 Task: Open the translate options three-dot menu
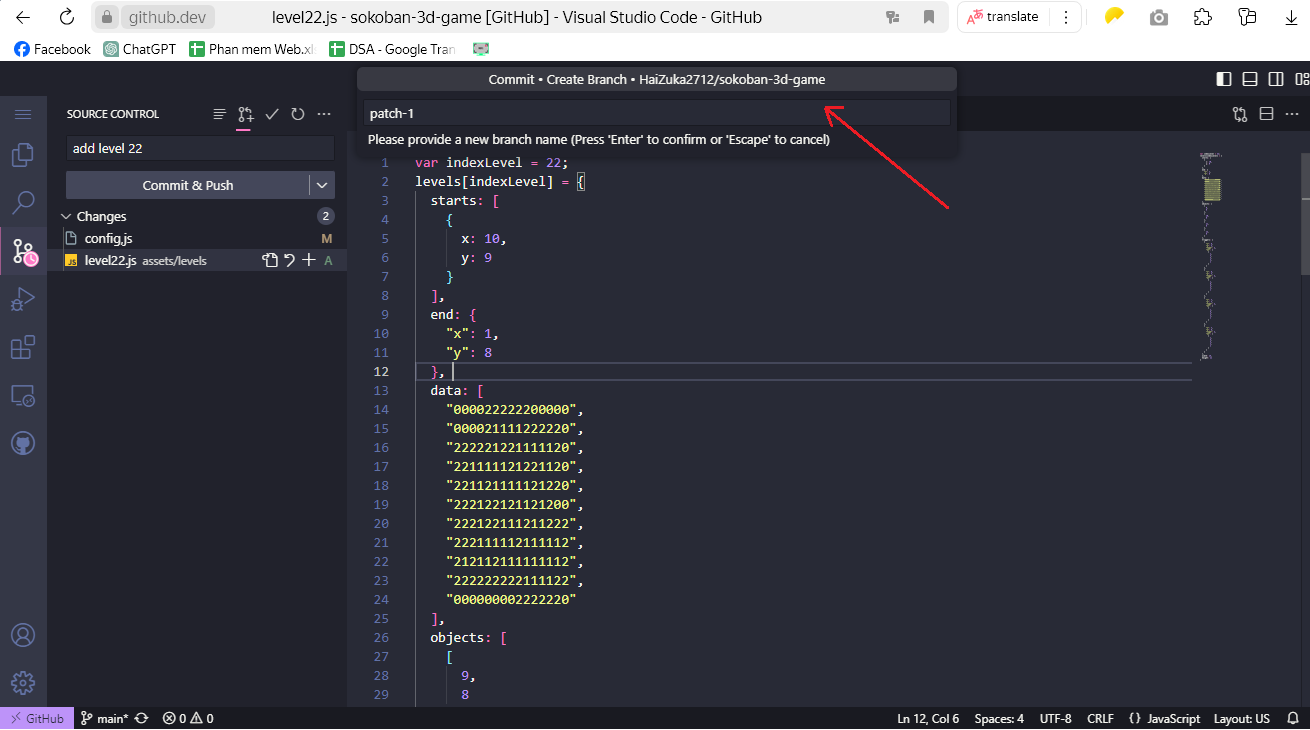pos(1066,17)
